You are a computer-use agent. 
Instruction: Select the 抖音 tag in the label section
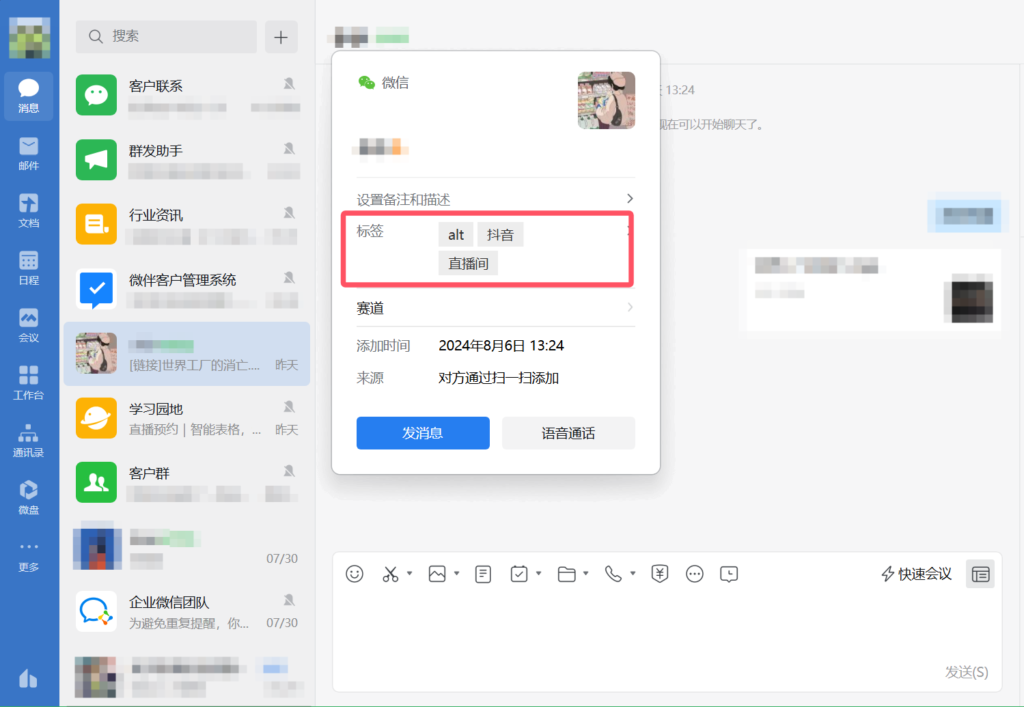[500, 234]
